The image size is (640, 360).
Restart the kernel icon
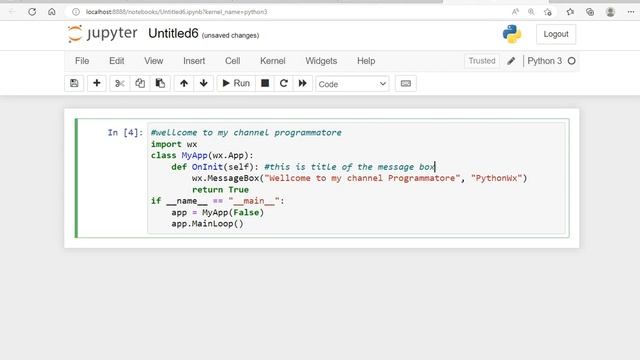[x=284, y=83]
